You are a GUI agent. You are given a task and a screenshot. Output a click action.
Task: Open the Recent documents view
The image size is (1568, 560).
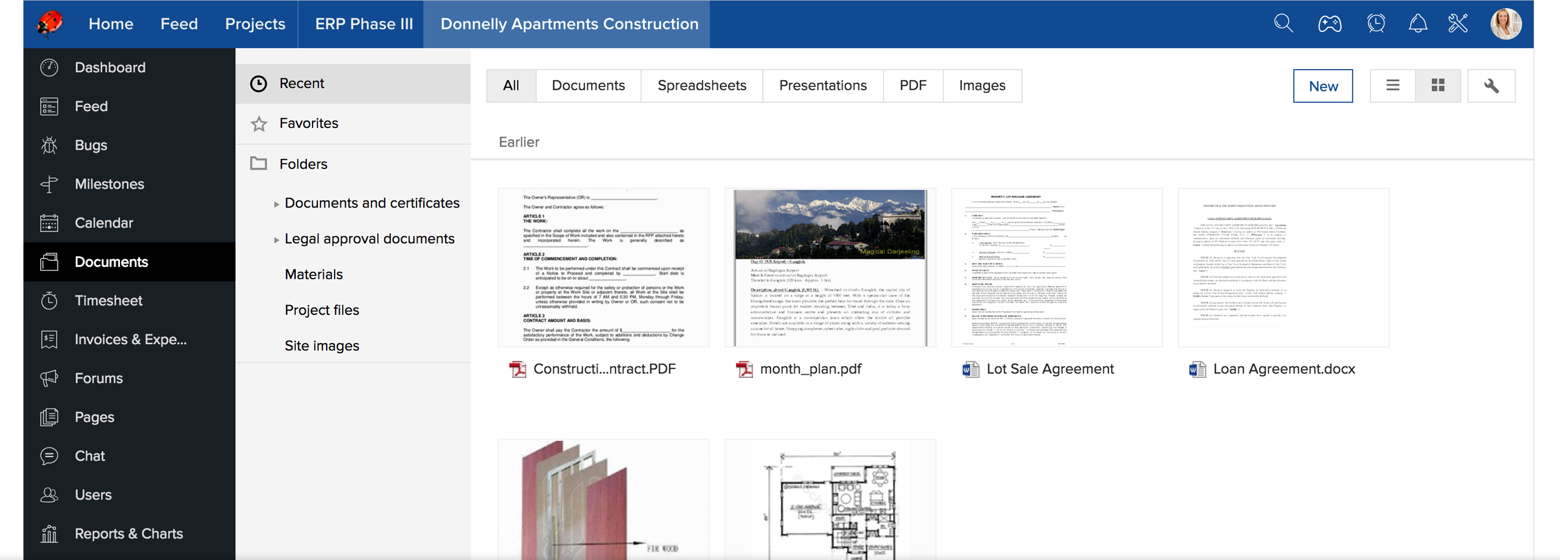pyautogui.click(x=353, y=83)
